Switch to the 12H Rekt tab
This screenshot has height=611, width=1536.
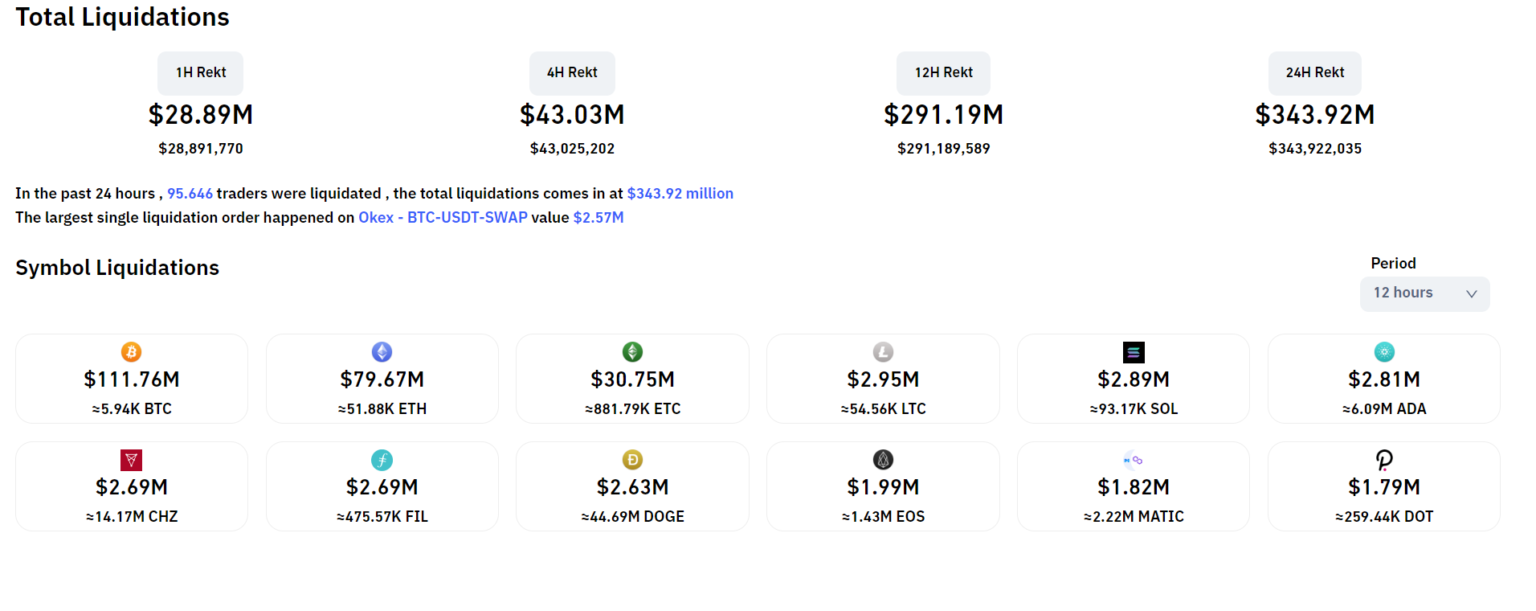click(x=943, y=73)
